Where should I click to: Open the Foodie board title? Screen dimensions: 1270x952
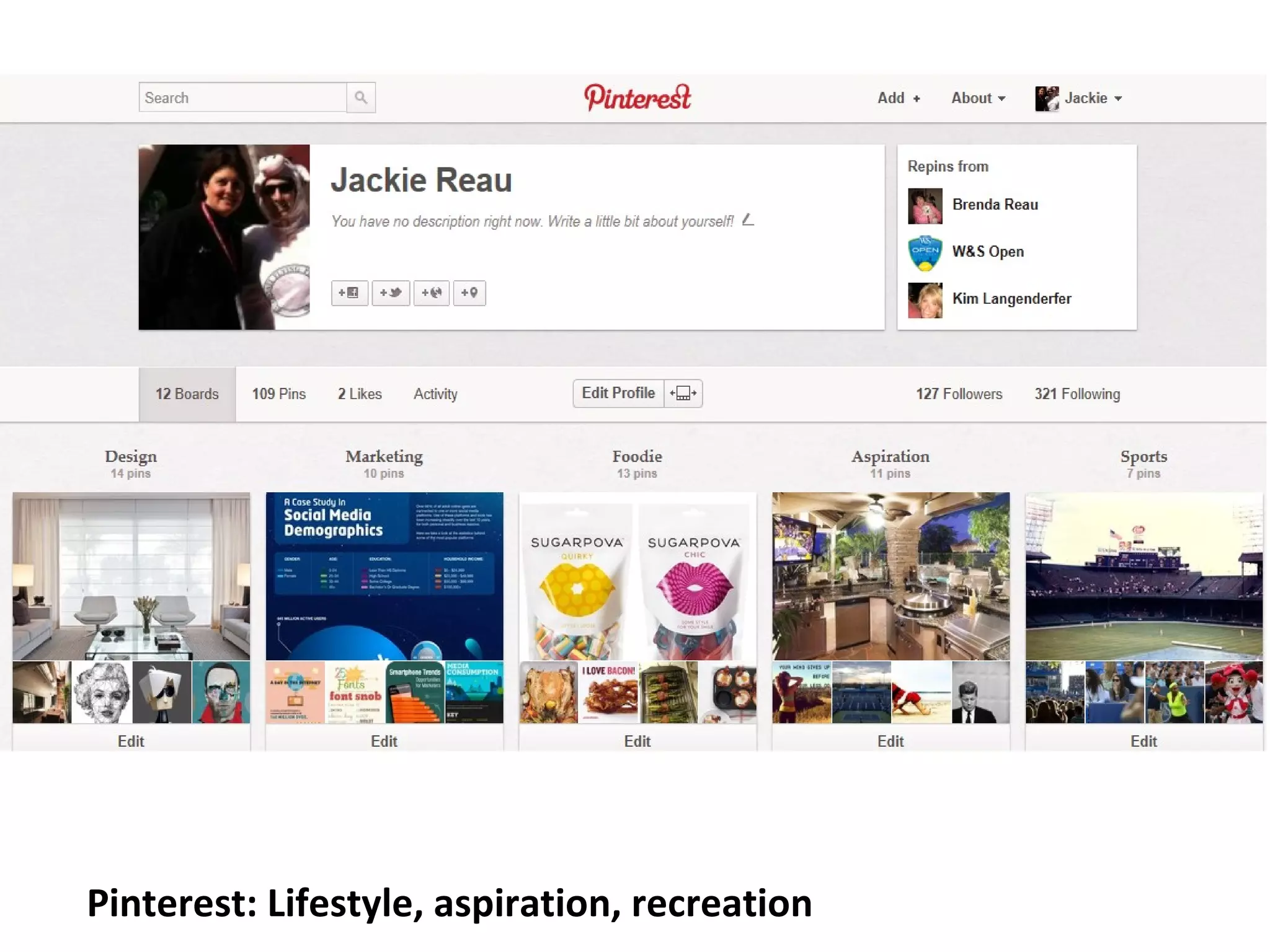pos(637,457)
